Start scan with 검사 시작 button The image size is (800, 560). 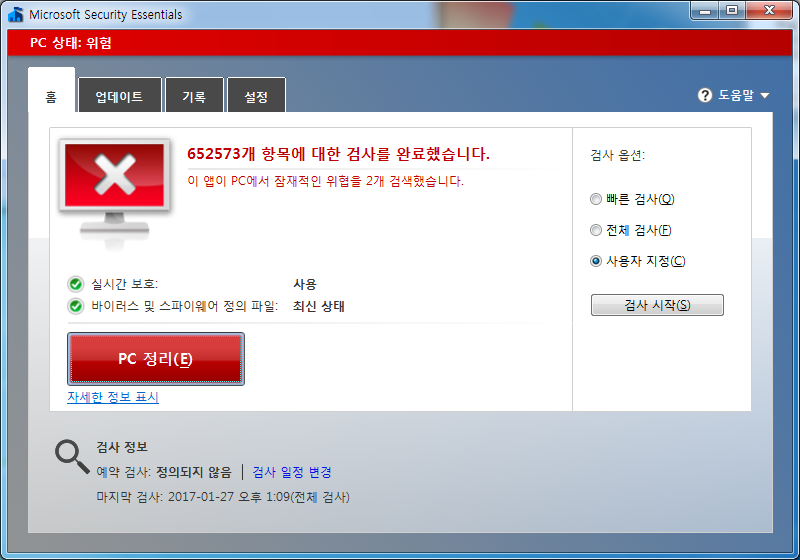click(657, 305)
